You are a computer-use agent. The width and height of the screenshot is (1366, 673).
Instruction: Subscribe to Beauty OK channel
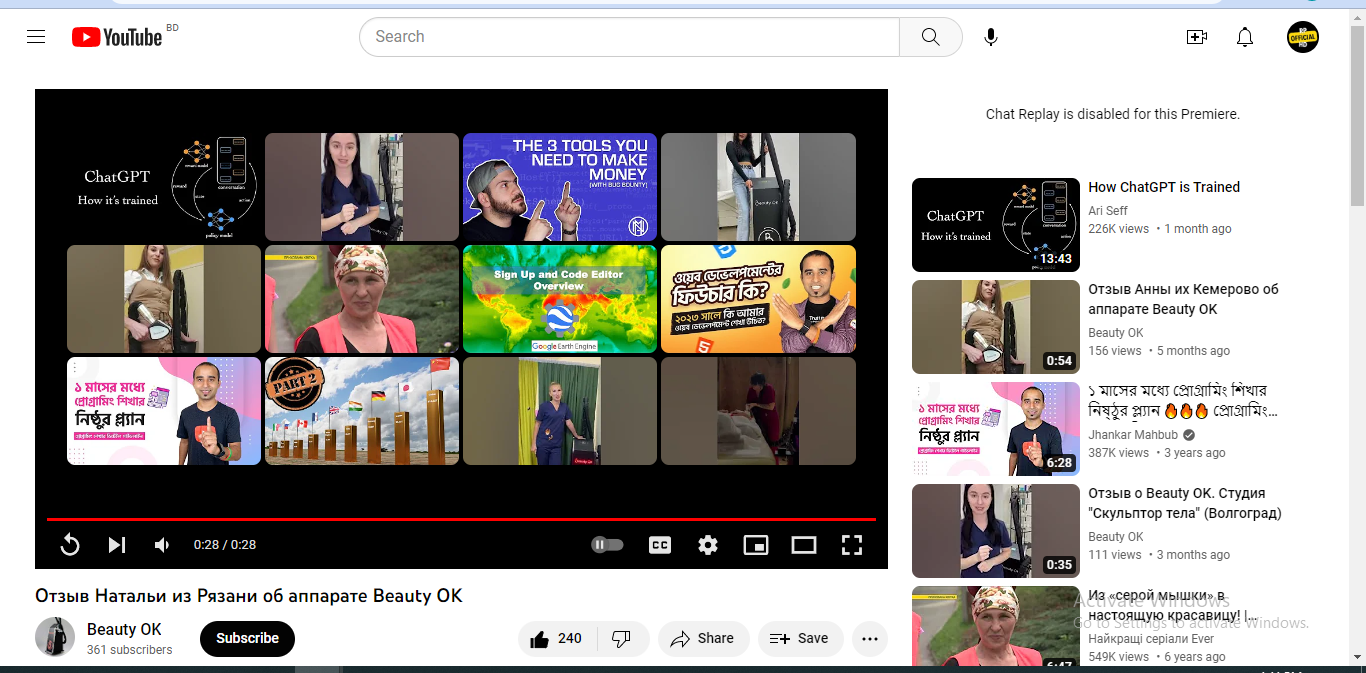247,639
